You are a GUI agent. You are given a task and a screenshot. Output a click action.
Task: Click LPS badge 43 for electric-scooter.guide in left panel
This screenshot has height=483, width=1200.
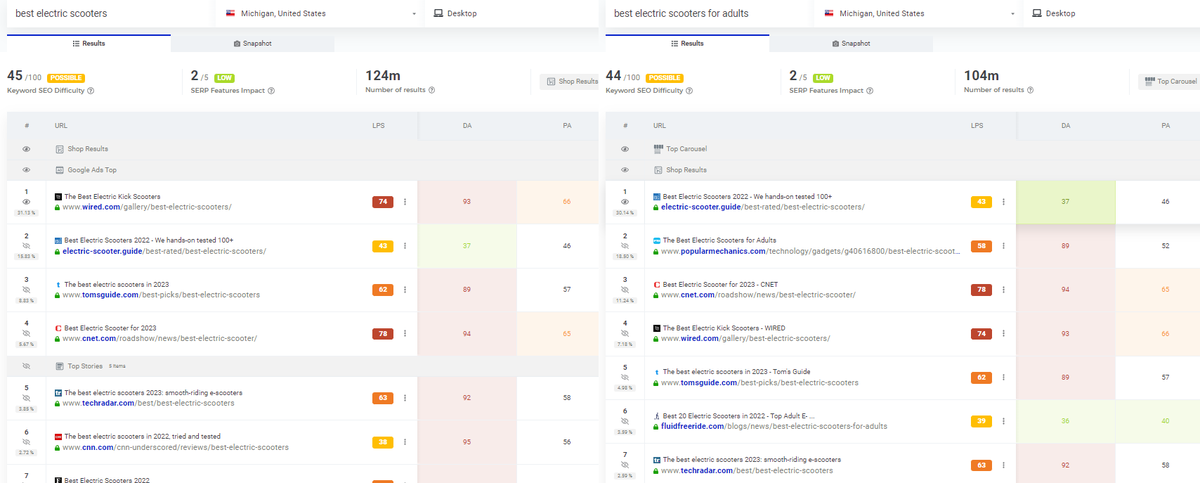point(383,246)
